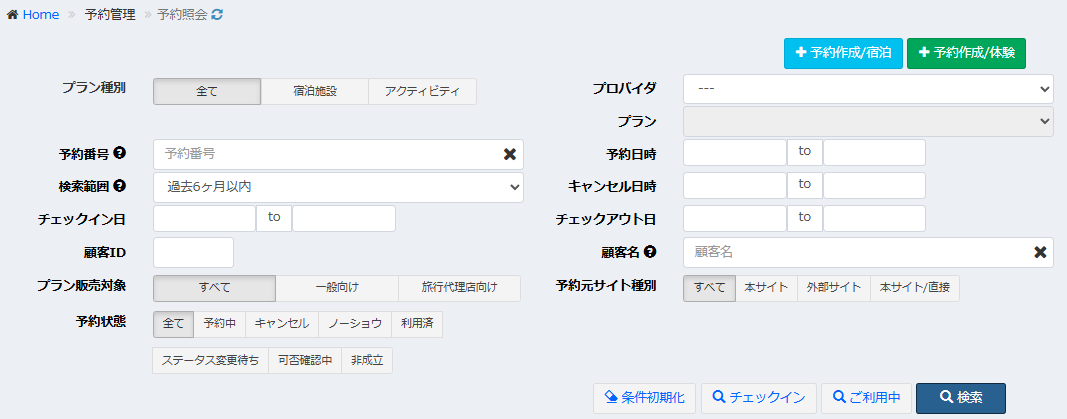Click the チェックアウト日 start field

coord(735,218)
